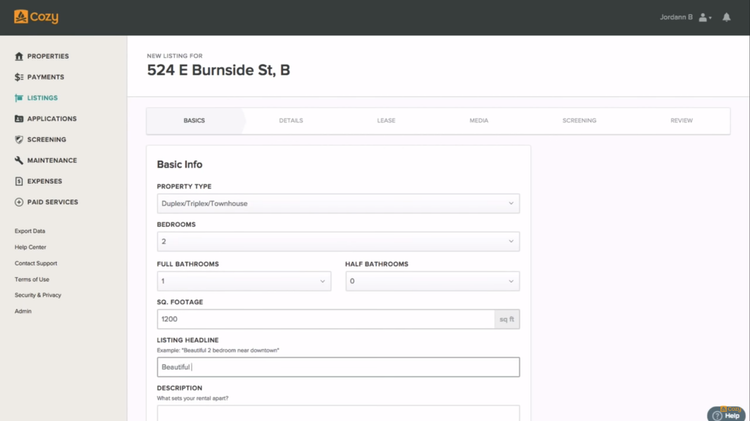
Task: Open Screening in the left sidebar
Action: 46,140
